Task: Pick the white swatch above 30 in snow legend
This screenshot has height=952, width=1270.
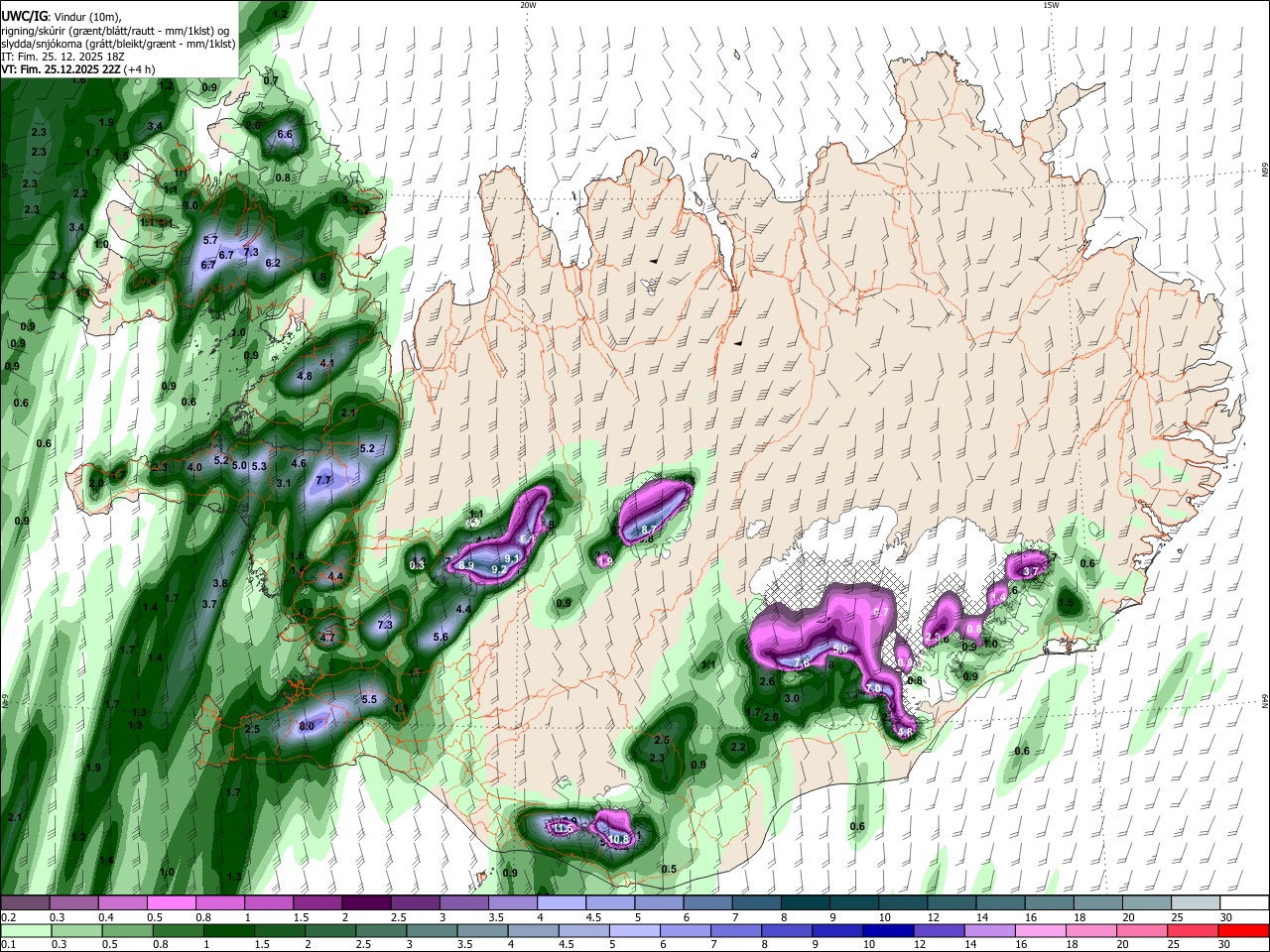Action: point(1245,903)
